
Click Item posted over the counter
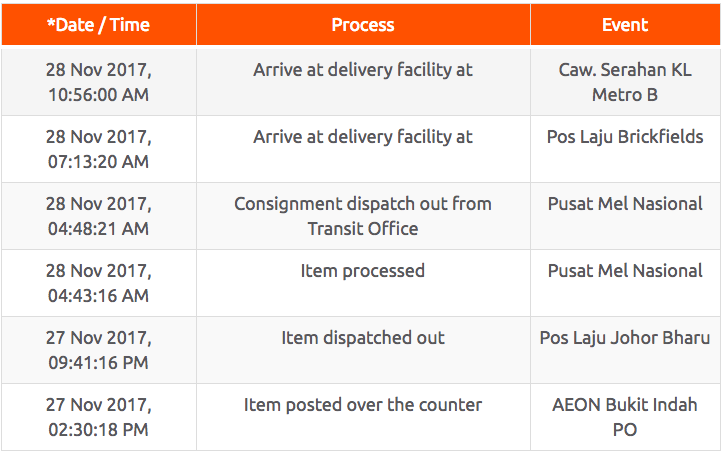coord(363,405)
